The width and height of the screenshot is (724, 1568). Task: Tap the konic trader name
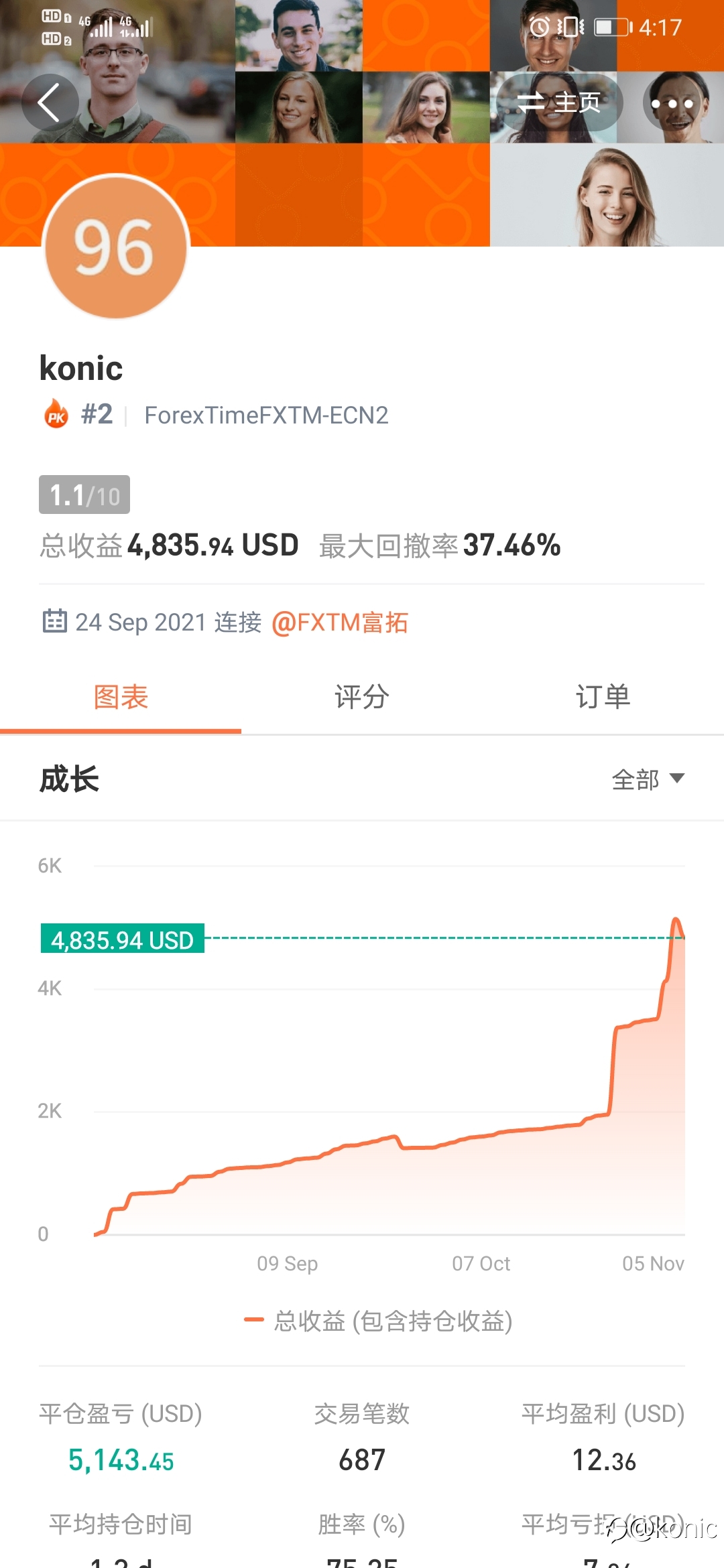pos(81,369)
